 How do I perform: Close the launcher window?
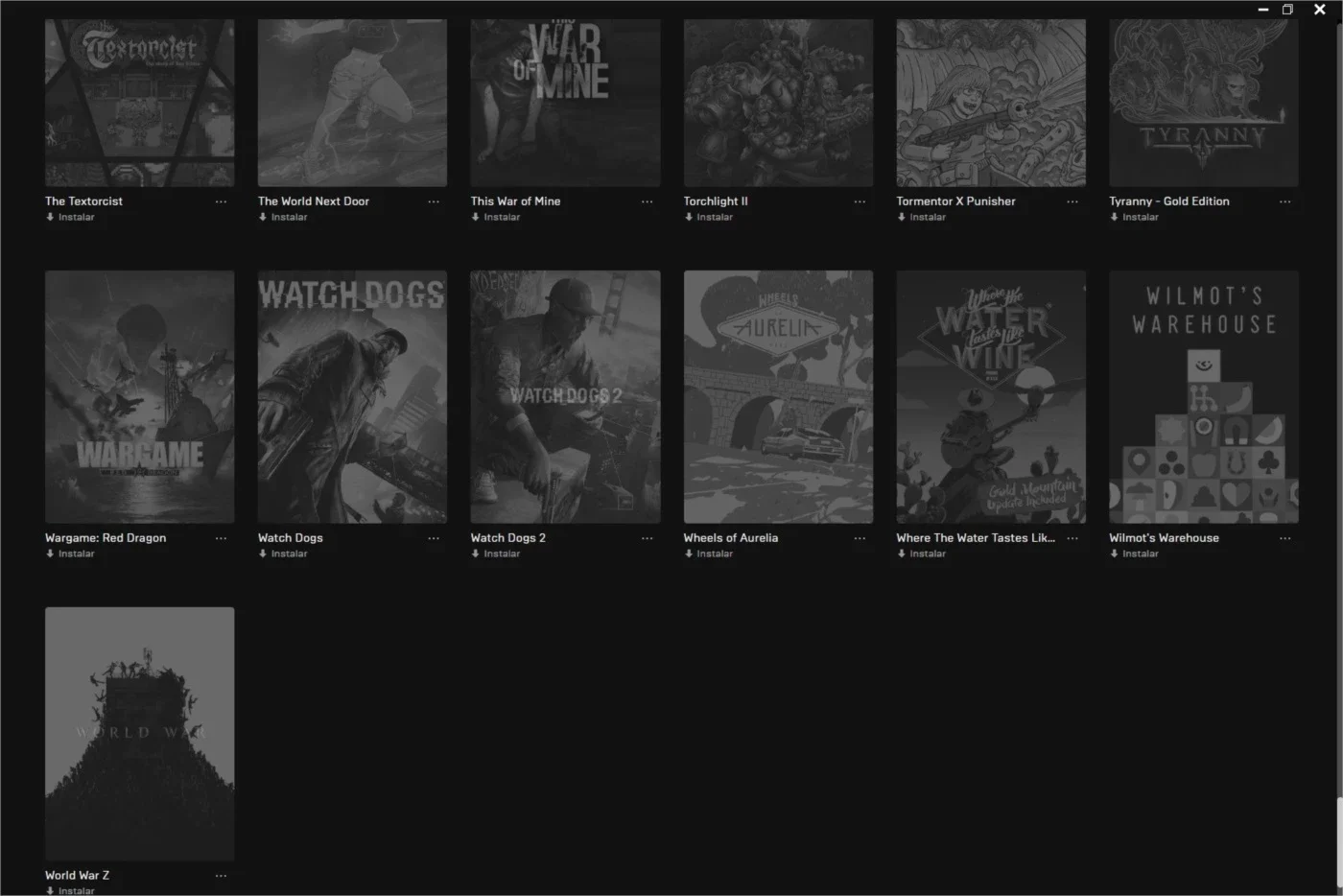click(x=1320, y=10)
